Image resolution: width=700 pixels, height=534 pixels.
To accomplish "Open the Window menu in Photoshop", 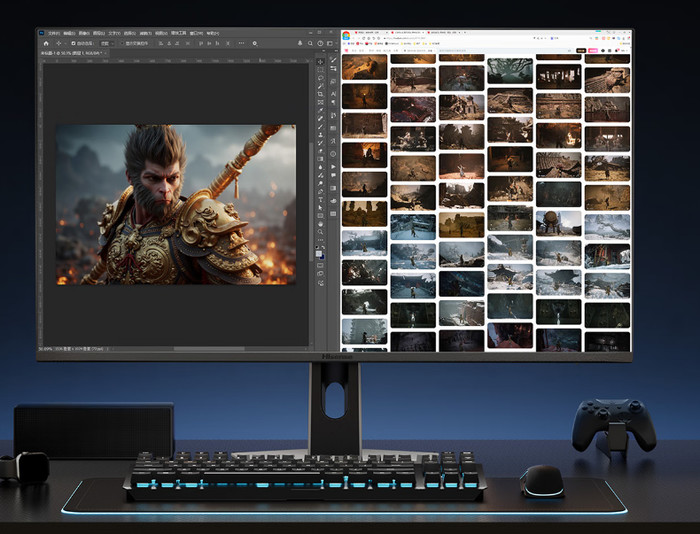I will pyautogui.click(x=196, y=33).
